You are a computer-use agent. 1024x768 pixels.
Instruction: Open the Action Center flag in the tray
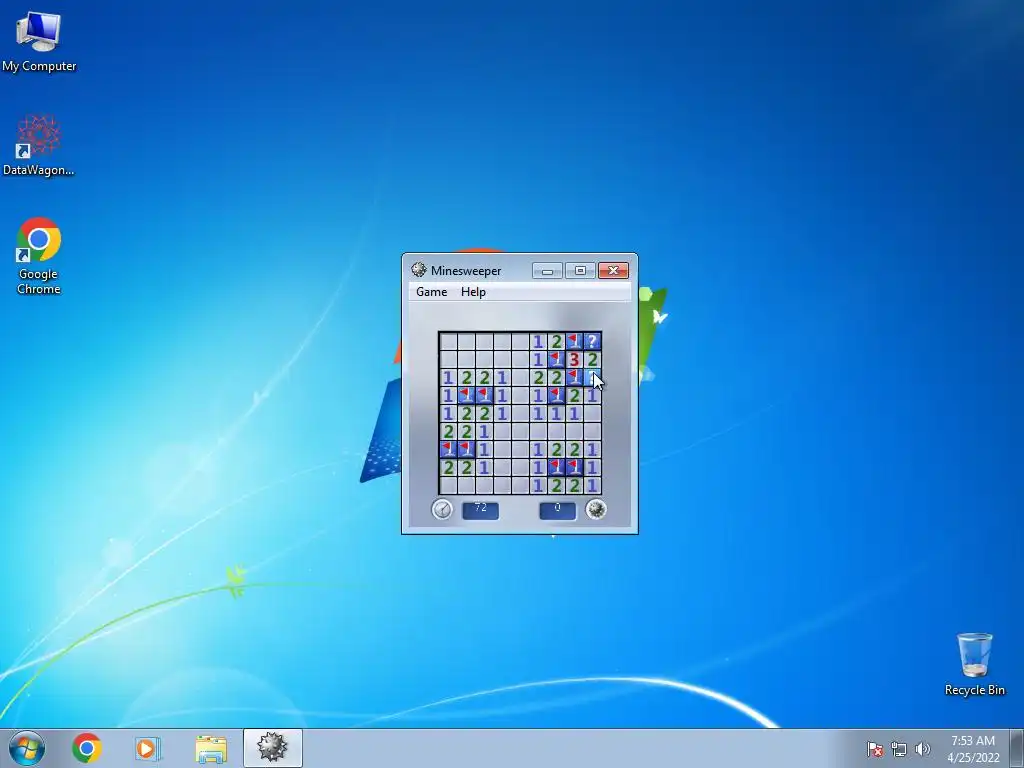tap(874, 749)
